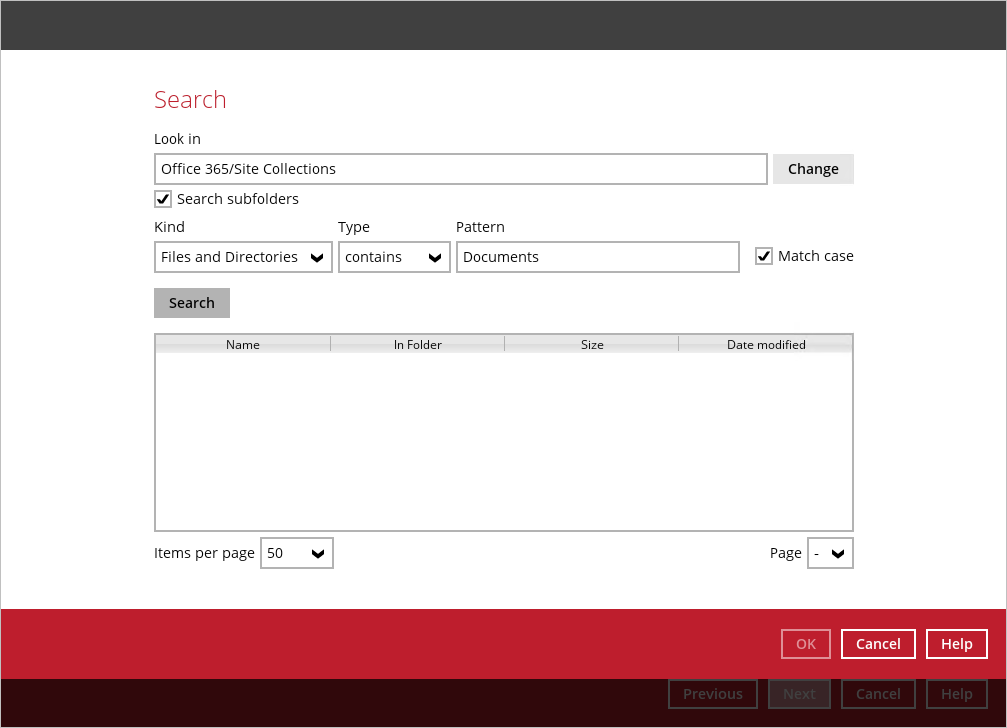This screenshot has width=1007, height=728.
Task: Click the OK button in the red bar
Action: click(x=806, y=644)
